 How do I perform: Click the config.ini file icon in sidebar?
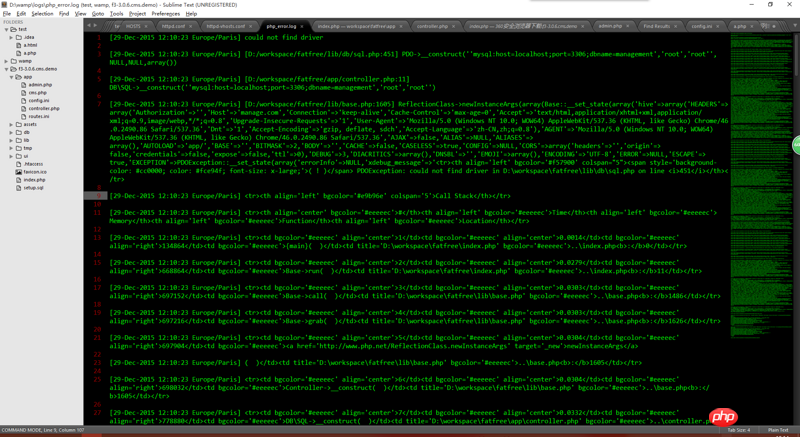[x=23, y=101]
